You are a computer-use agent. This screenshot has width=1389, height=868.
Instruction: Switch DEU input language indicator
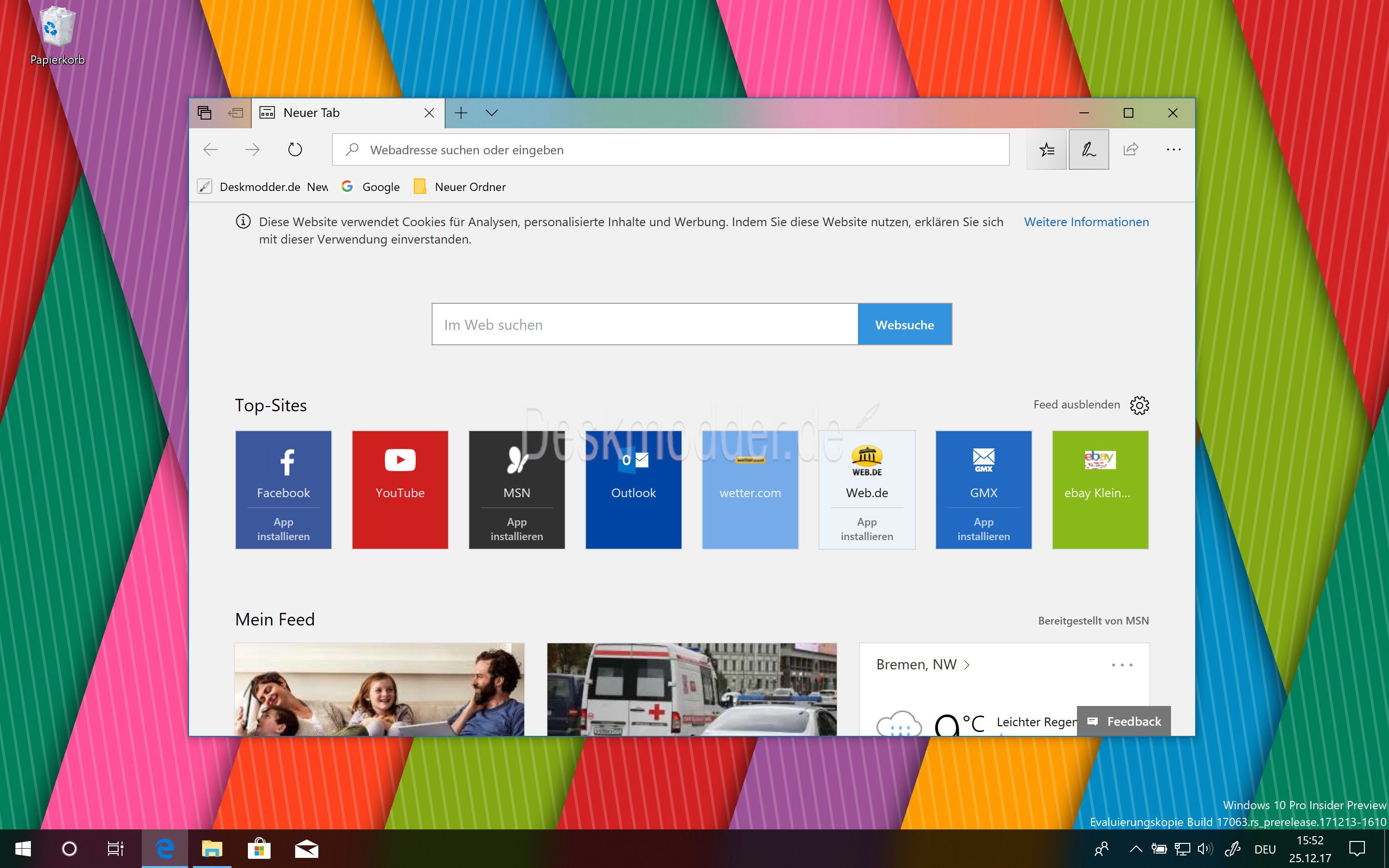click(1265, 849)
